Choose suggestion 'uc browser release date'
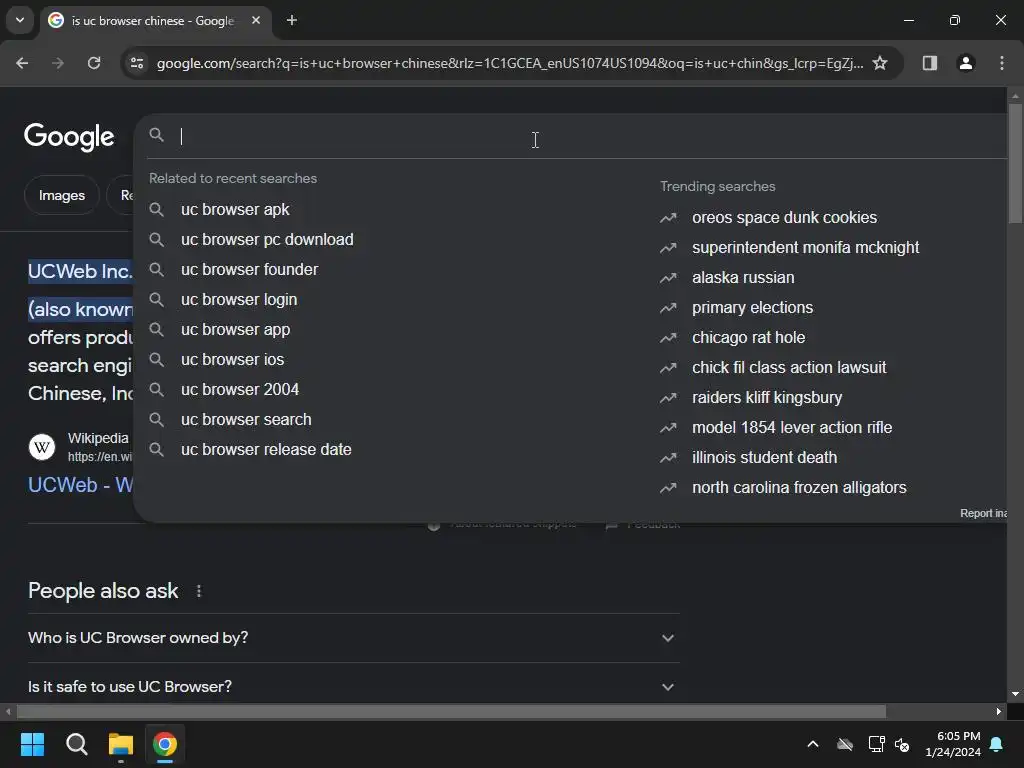 [266, 450]
